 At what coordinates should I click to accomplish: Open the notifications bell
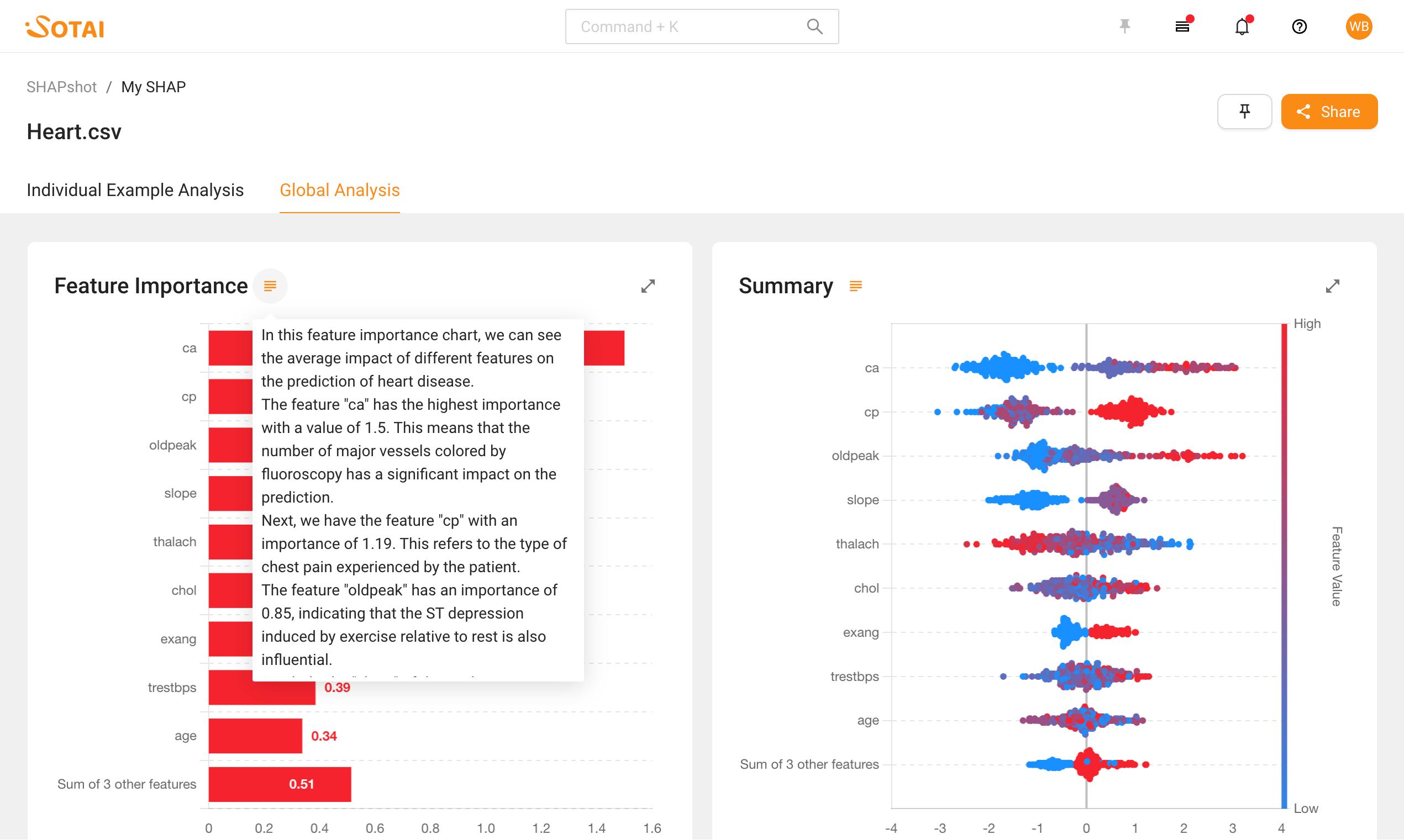point(1242,27)
